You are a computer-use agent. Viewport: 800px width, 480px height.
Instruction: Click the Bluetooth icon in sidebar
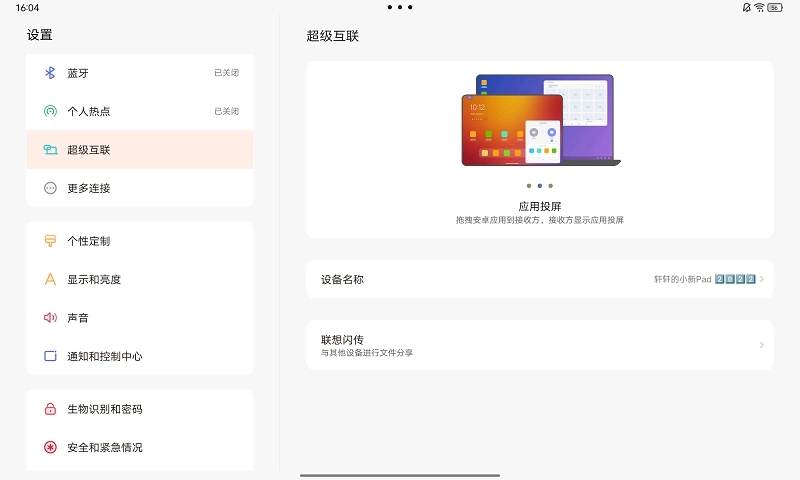50,73
